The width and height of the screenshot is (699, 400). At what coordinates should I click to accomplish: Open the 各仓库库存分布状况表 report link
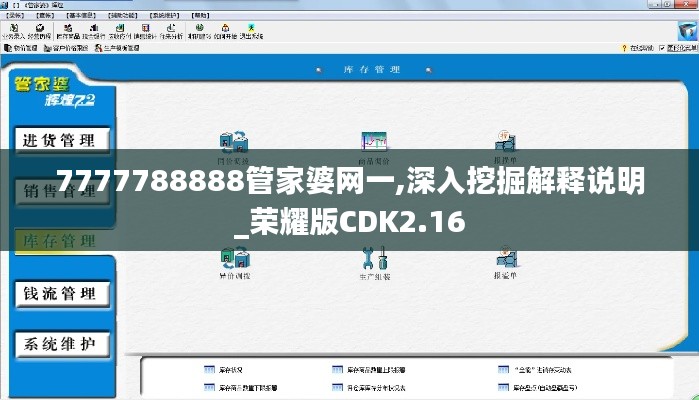click(x=369, y=388)
